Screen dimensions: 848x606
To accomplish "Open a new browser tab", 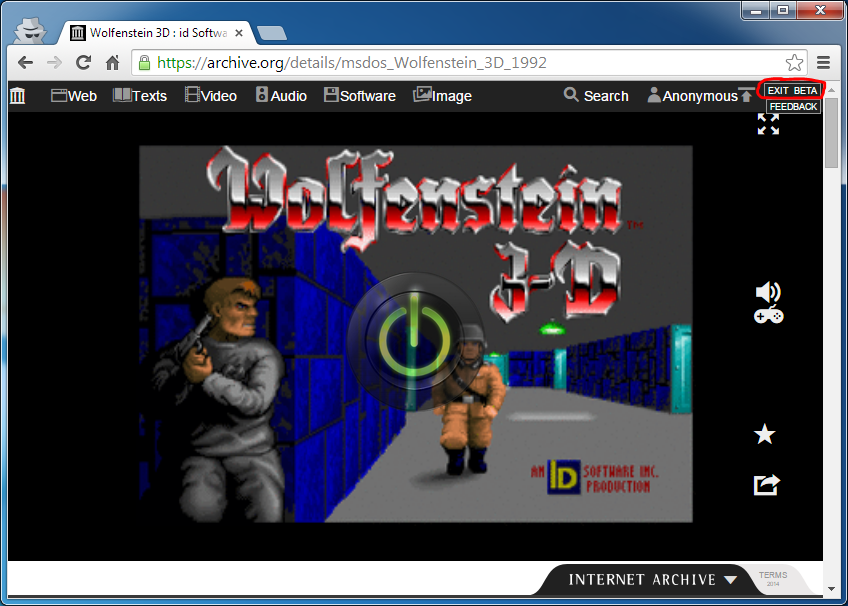I will [272, 34].
